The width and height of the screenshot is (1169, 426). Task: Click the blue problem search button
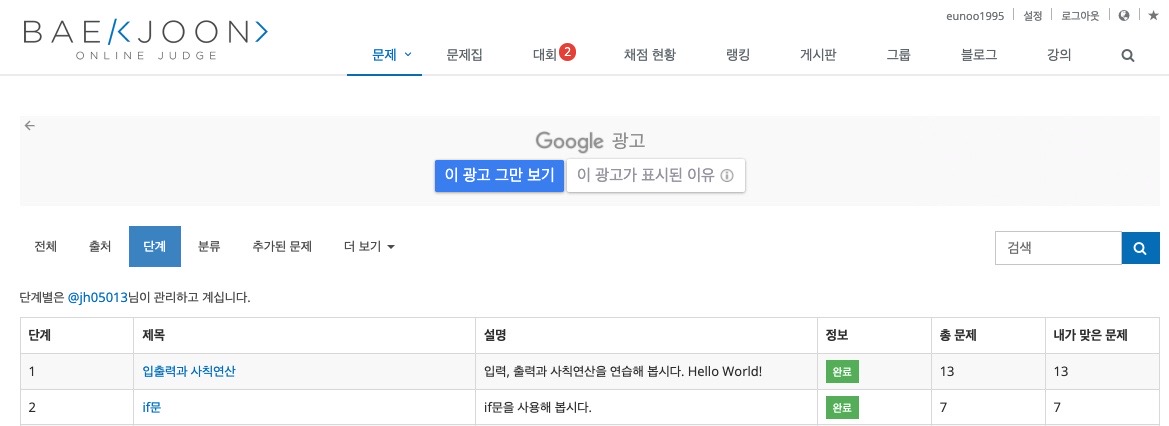click(1140, 248)
